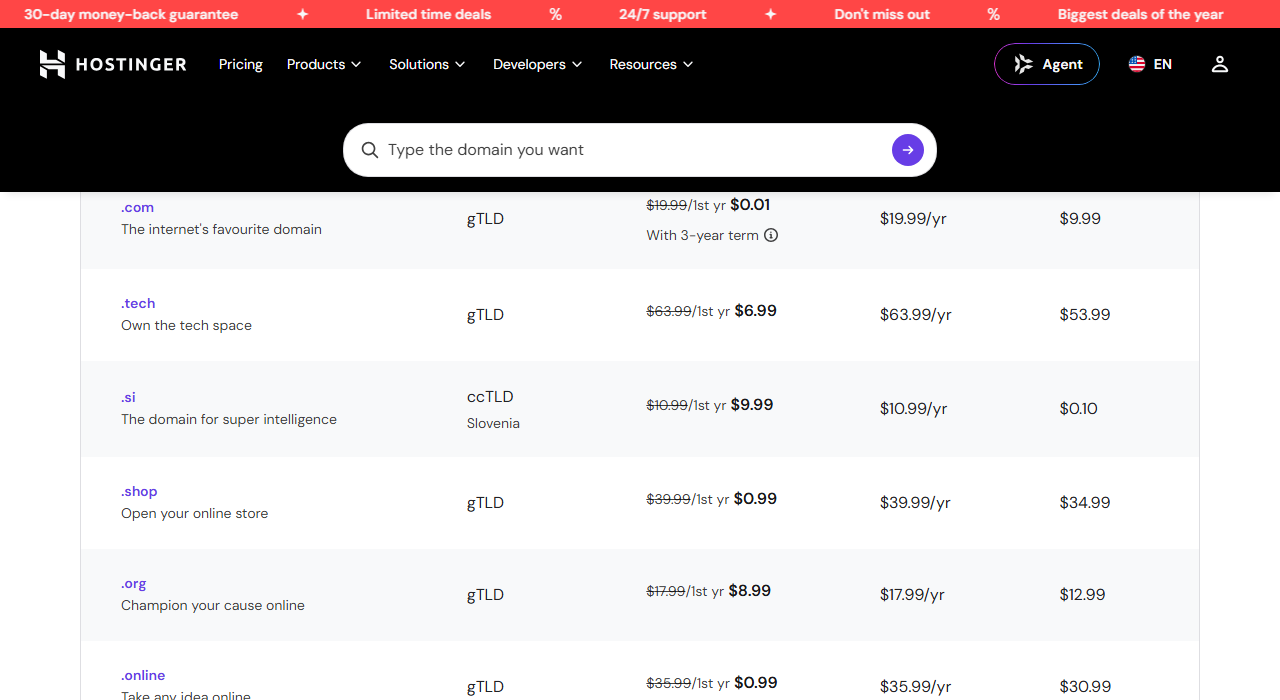This screenshot has width=1280, height=700.
Task: Click the $9.99 first-year .si price
Action: (752, 404)
